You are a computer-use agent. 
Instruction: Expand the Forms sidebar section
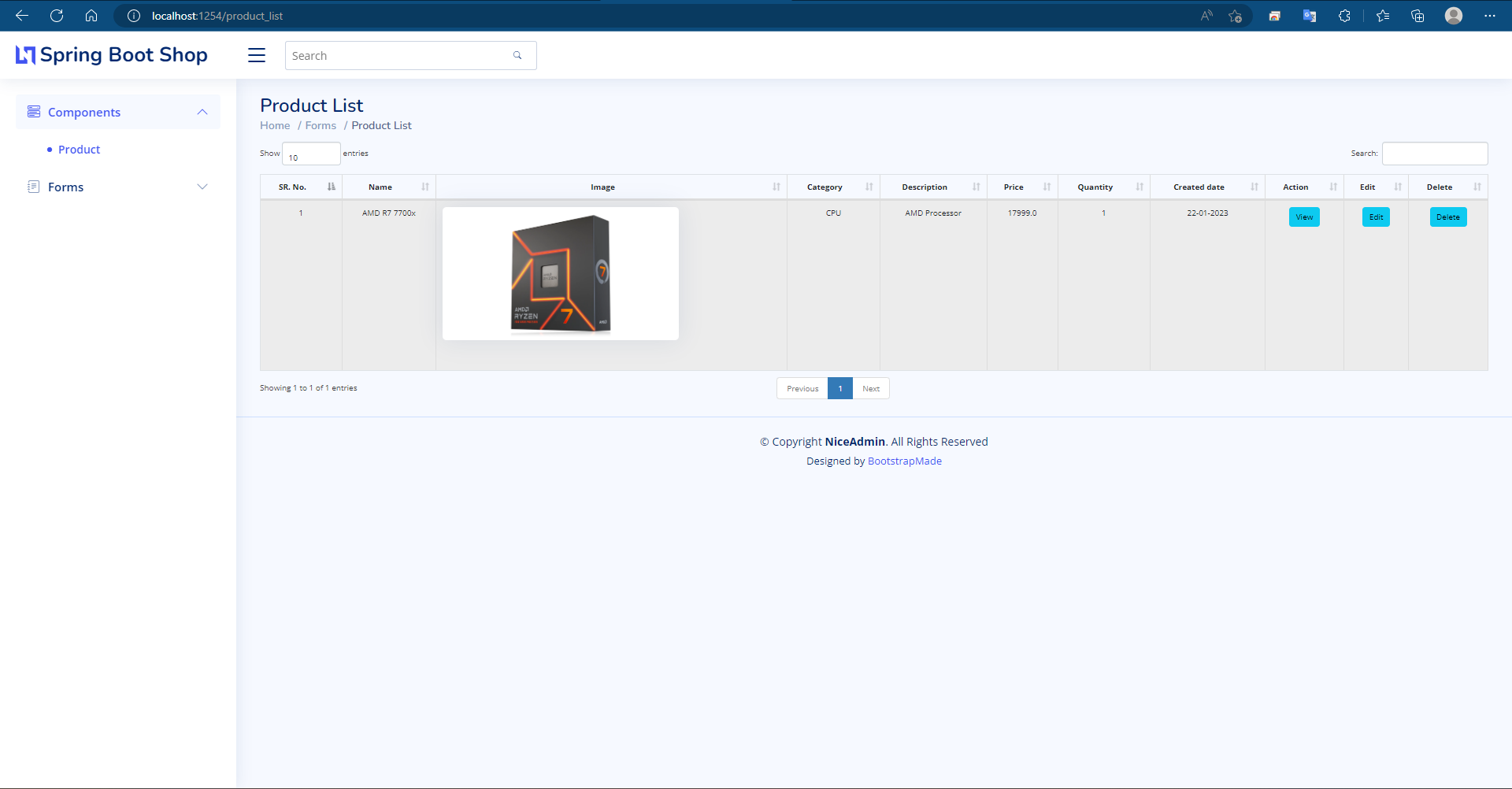click(202, 187)
